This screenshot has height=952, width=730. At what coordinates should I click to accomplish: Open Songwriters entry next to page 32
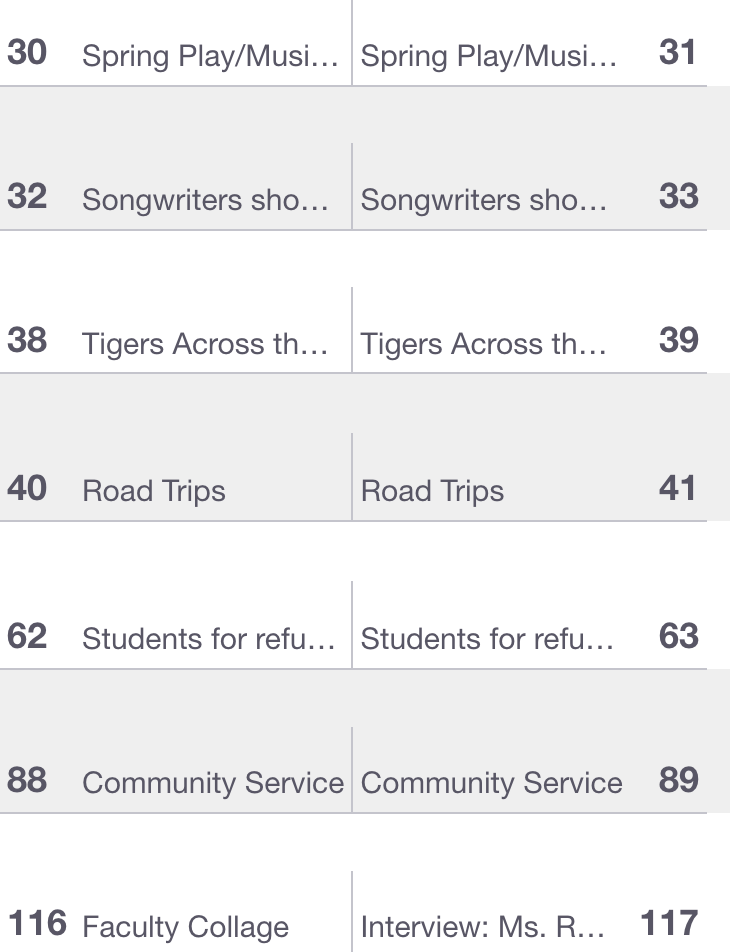(x=205, y=200)
